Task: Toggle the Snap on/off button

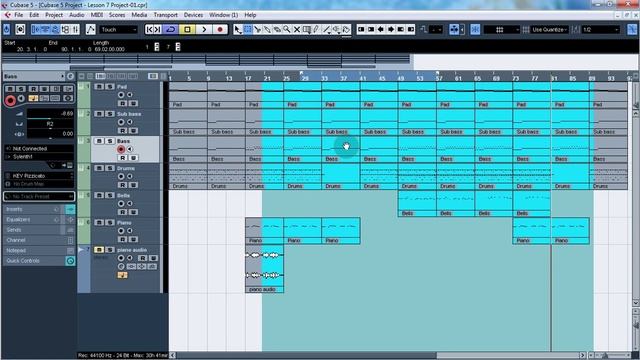Action: pos(475,29)
